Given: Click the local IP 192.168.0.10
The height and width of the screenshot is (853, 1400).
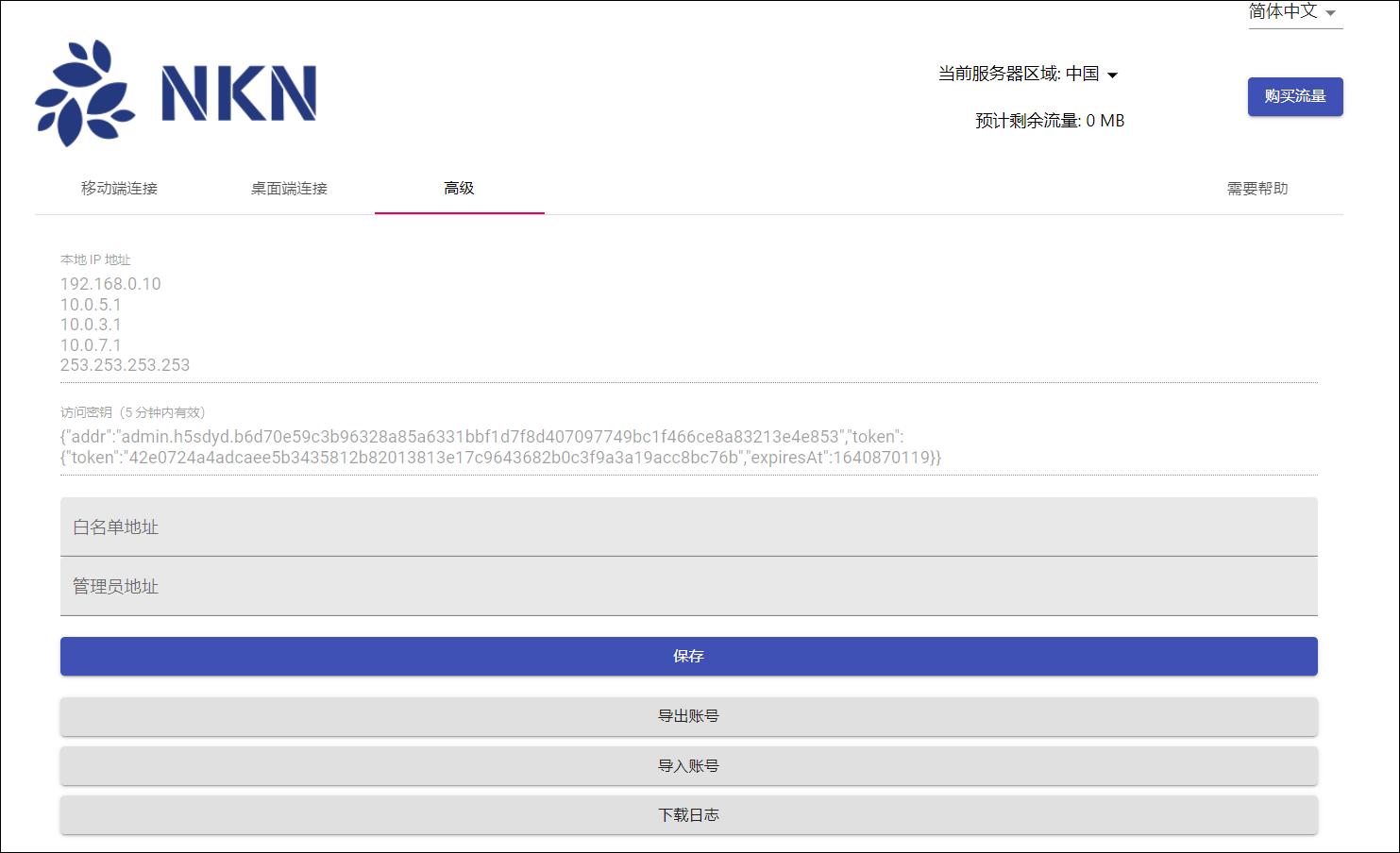Looking at the screenshot, I should pos(112,283).
